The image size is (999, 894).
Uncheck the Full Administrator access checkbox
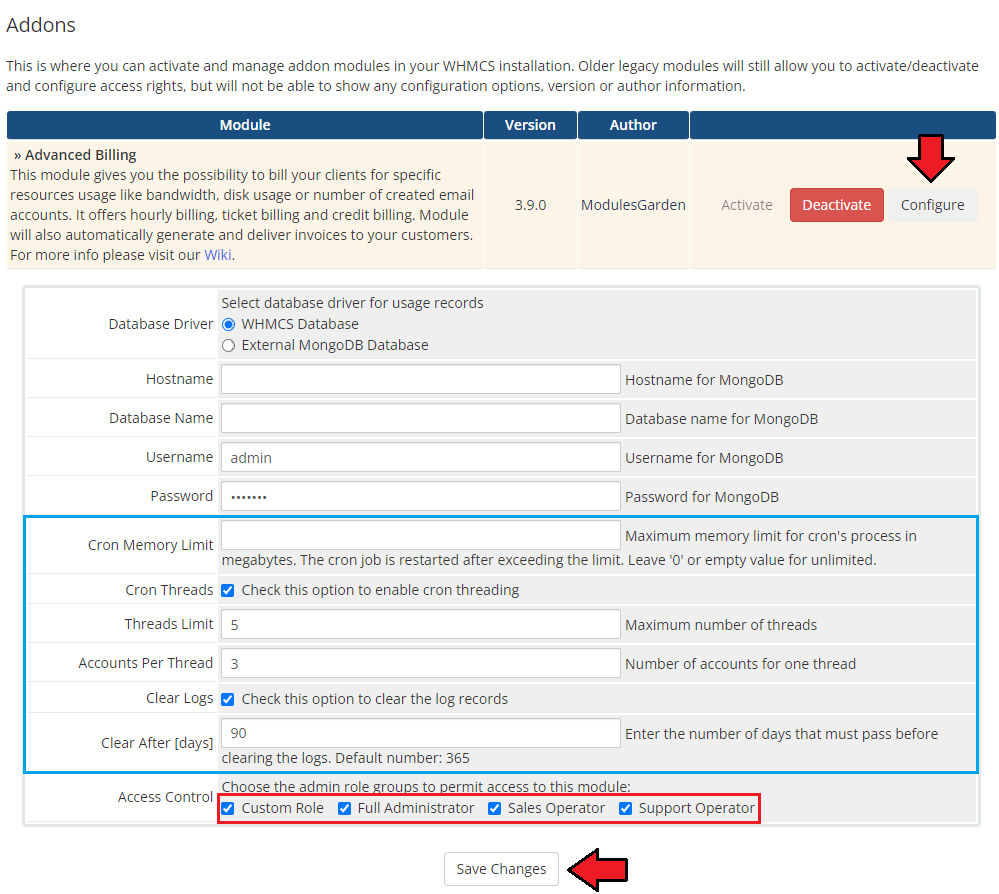(x=344, y=808)
